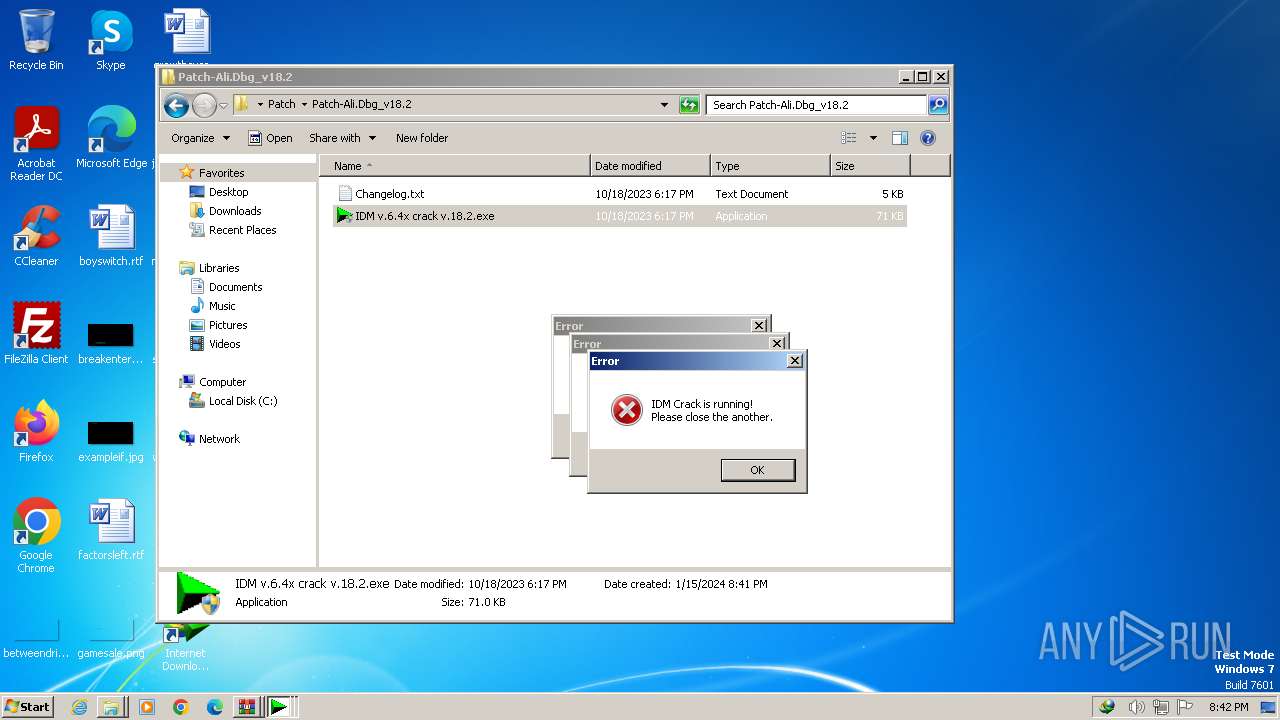
Task: Select the Firefox desktop shortcut
Action: (36, 431)
